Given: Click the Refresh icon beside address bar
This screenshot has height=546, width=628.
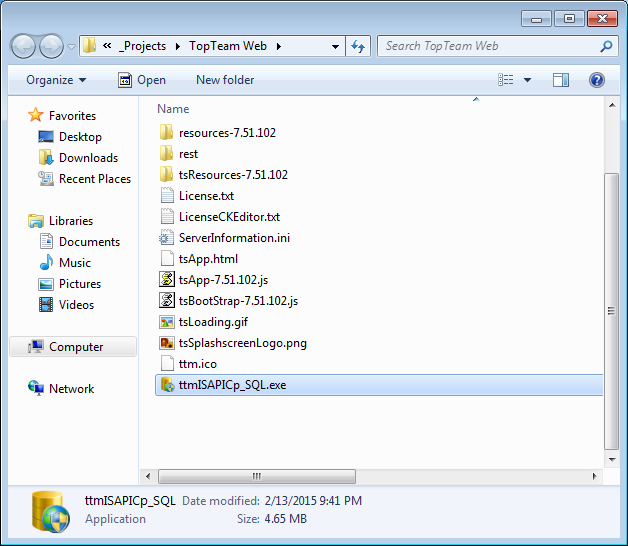Looking at the screenshot, I should (x=359, y=46).
